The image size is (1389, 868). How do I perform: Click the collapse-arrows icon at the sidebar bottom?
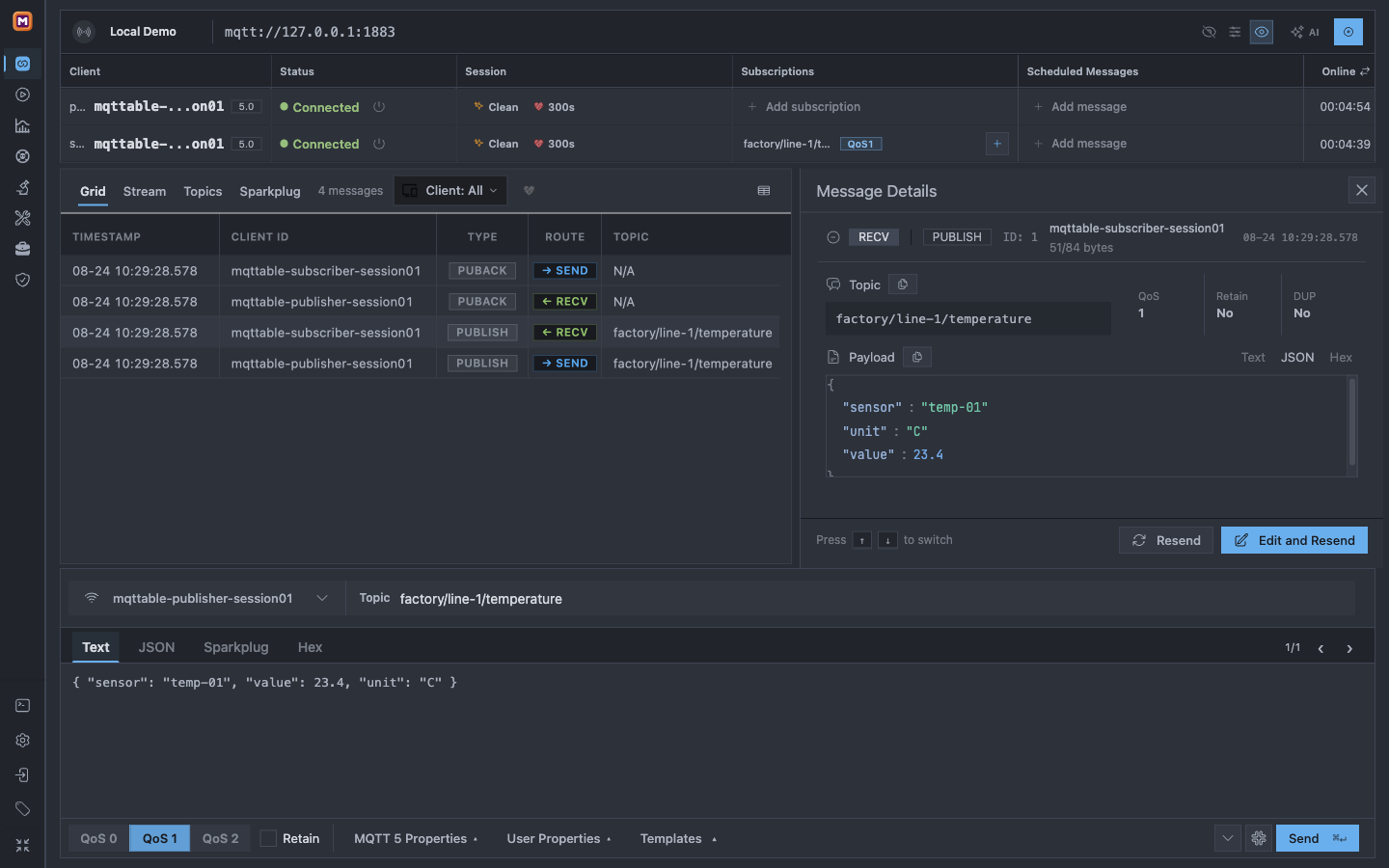click(x=22, y=845)
